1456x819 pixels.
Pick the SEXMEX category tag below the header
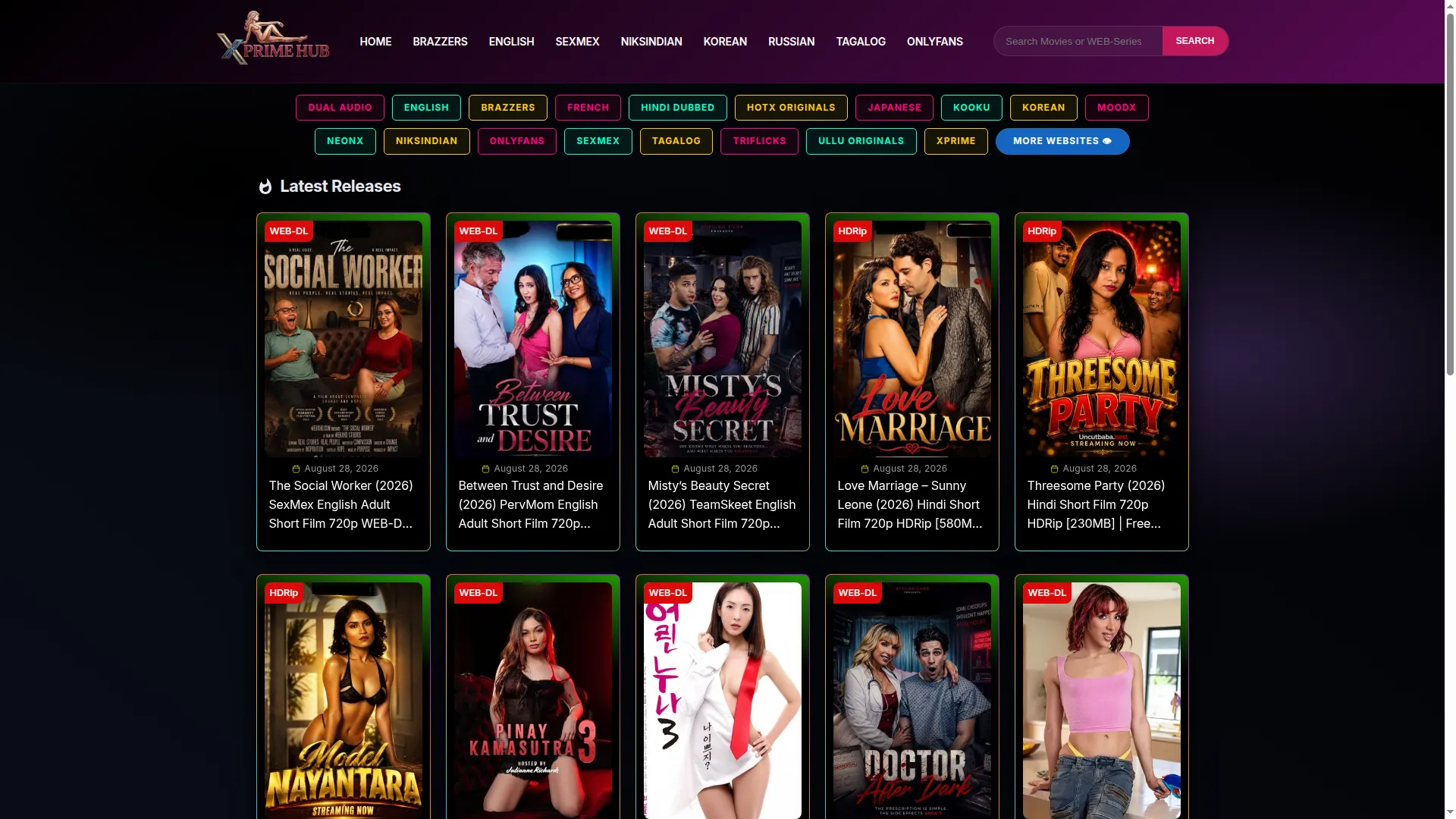tap(598, 141)
